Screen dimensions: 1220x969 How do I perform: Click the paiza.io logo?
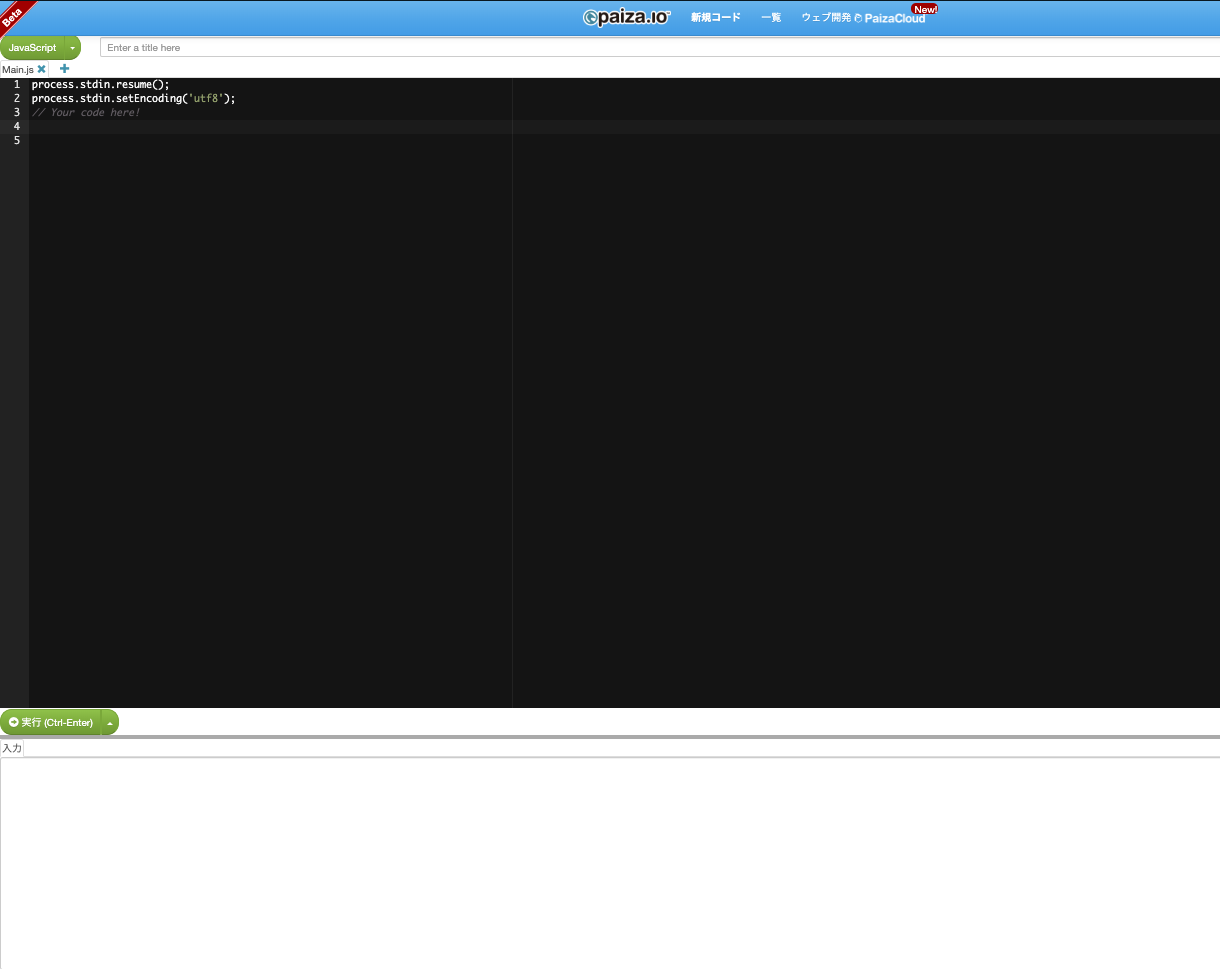click(x=627, y=17)
